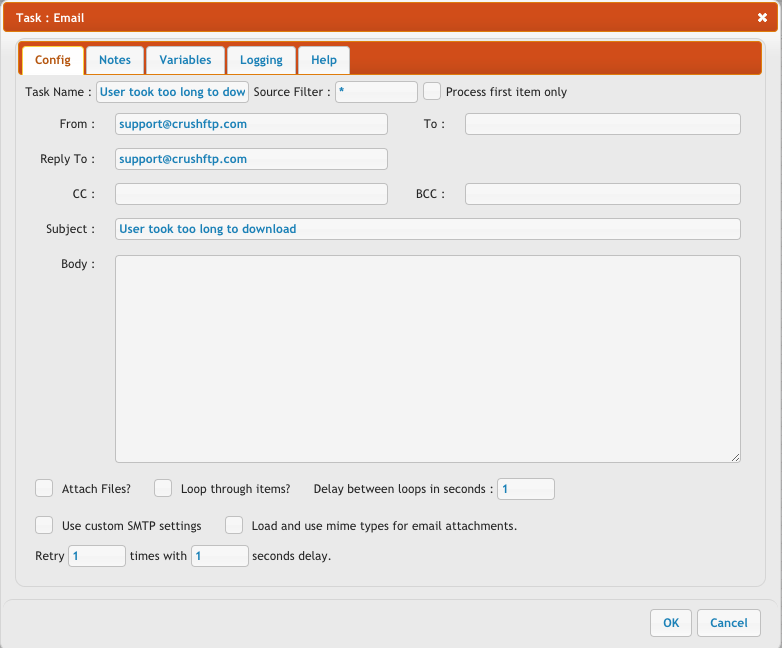Click inside the Body text area
This screenshot has width=782, height=648.
coord(428,359)
